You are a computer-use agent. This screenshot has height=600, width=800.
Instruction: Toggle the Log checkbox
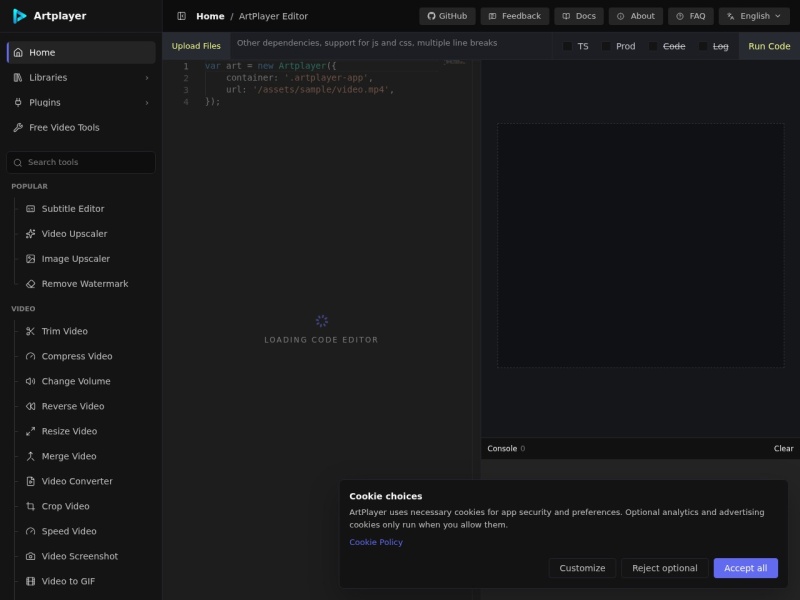(703, 46)
